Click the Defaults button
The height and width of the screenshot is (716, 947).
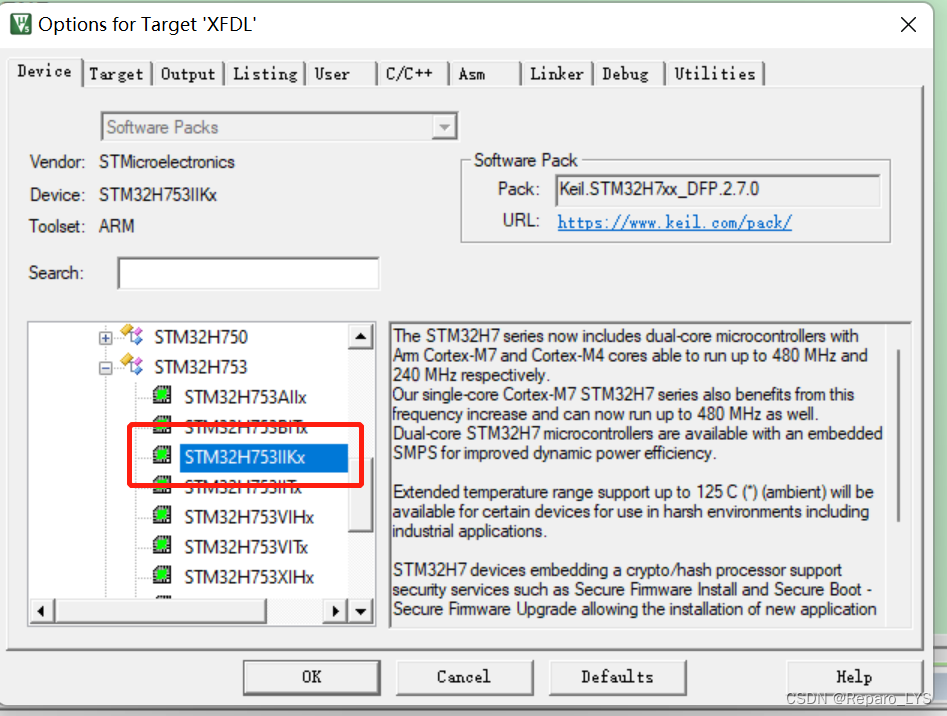617,677
